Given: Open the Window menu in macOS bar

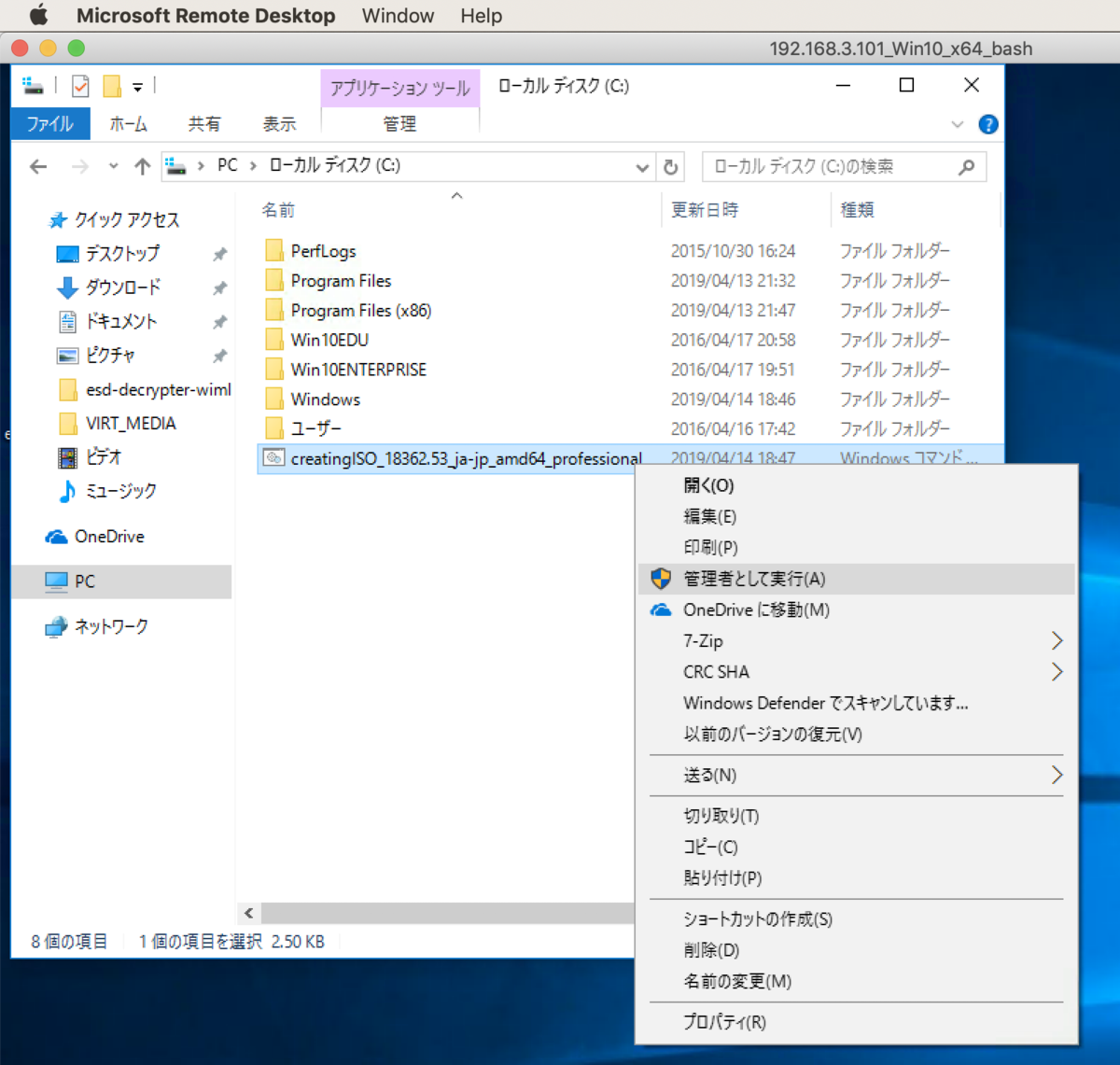Looking at the screenshot, I should pyautogui.click(x=398, y=16).
